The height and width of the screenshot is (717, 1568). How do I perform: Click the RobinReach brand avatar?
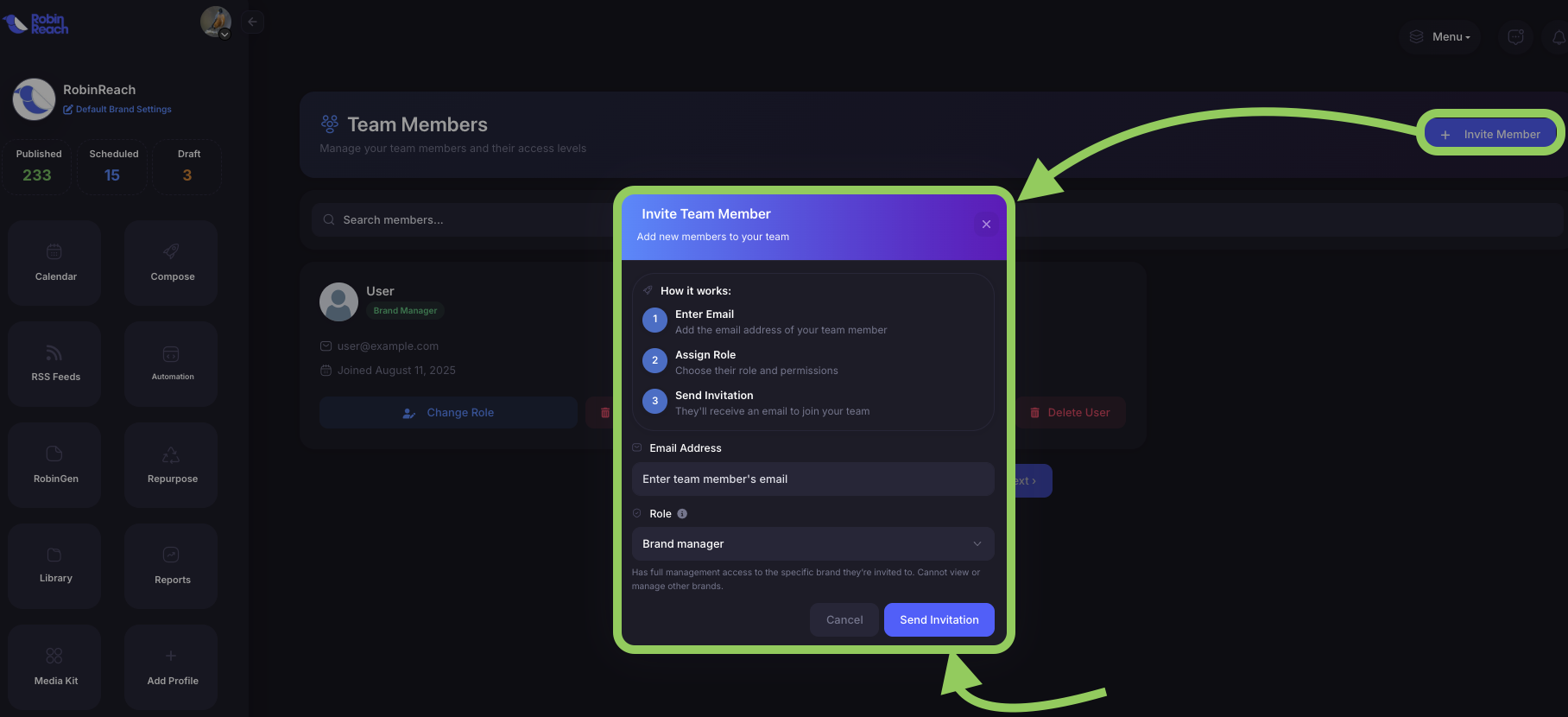click(x=34, y=98)
